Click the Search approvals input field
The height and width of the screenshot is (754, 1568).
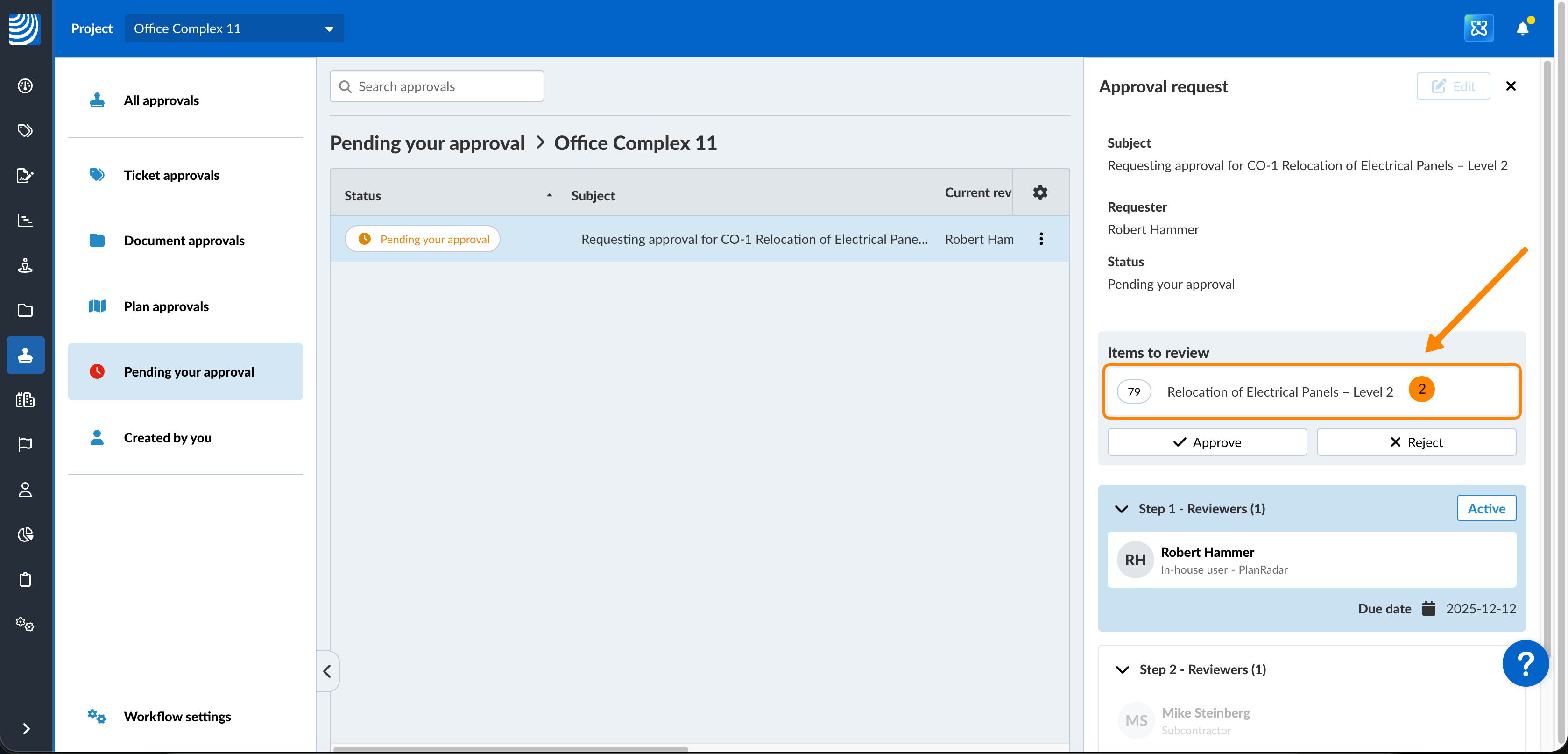click(x=437, y=86)
